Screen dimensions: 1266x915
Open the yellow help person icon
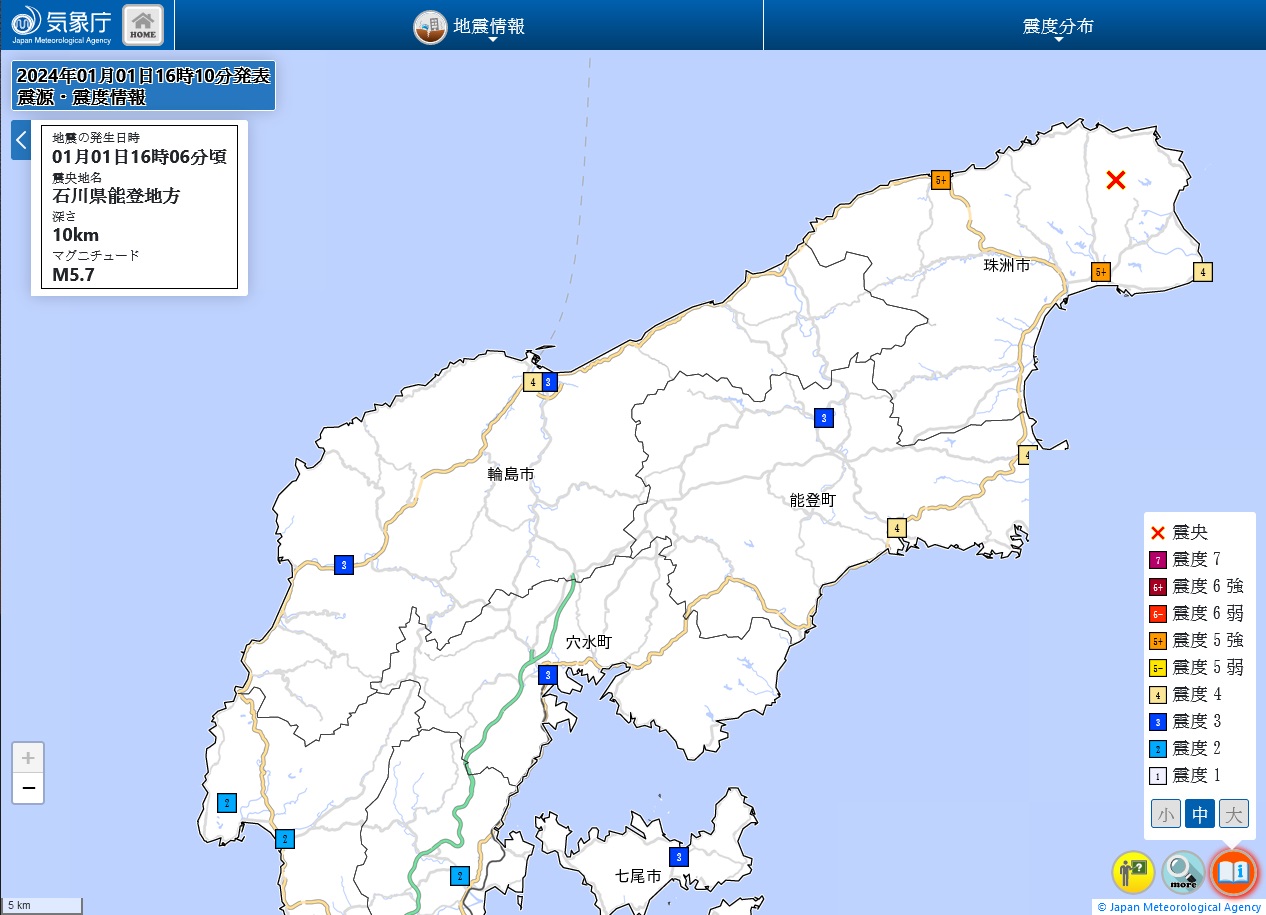(1133, 872)
